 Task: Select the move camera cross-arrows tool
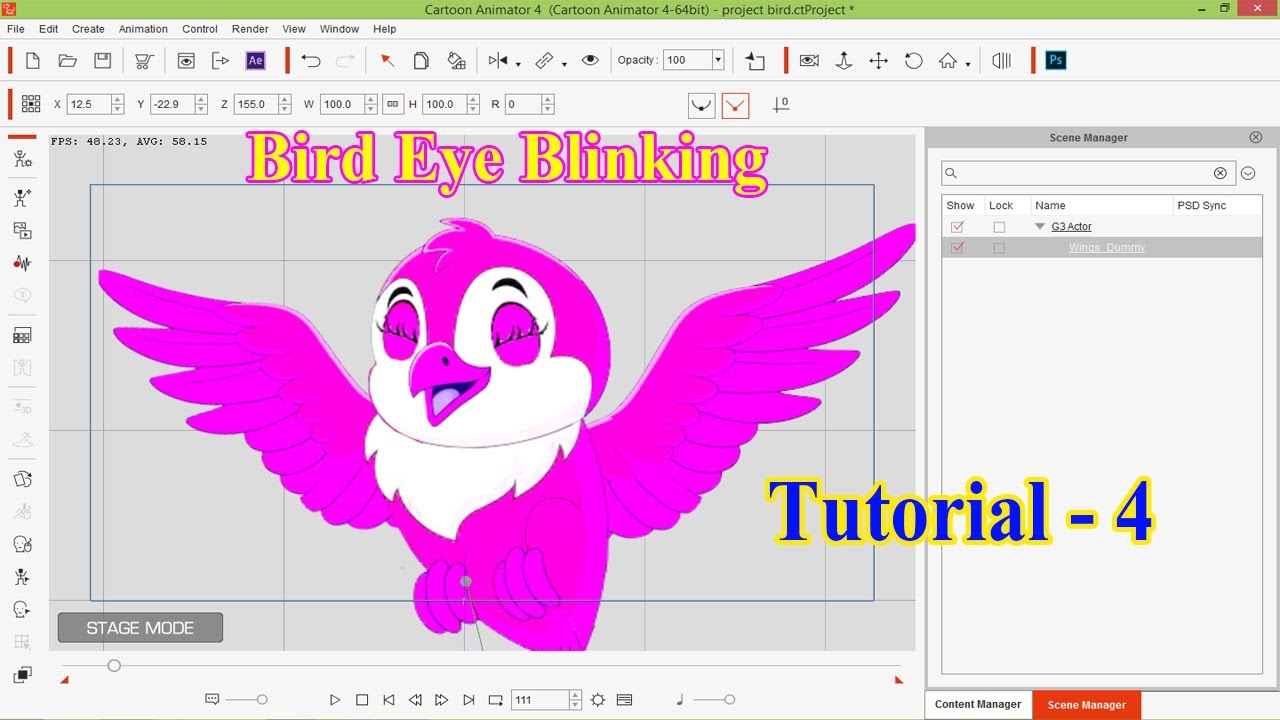(x=879, y=61)
